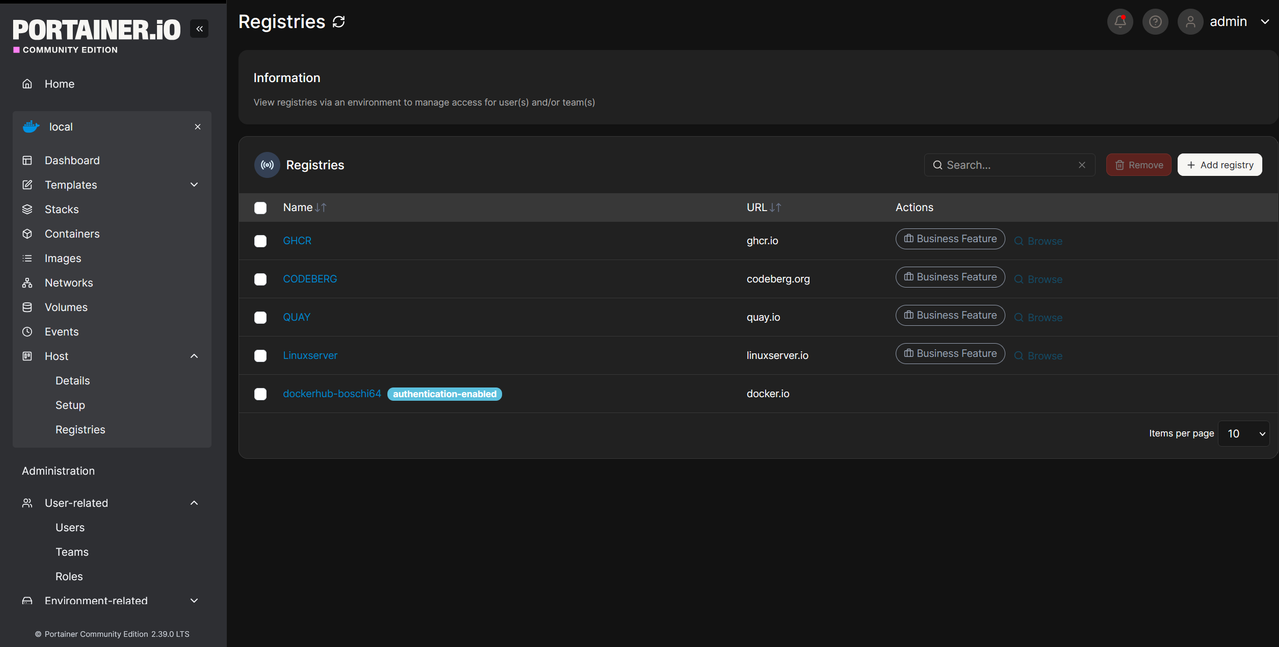Click the Stacks layers icon
1279x647 pixels.
click(27, 209)
